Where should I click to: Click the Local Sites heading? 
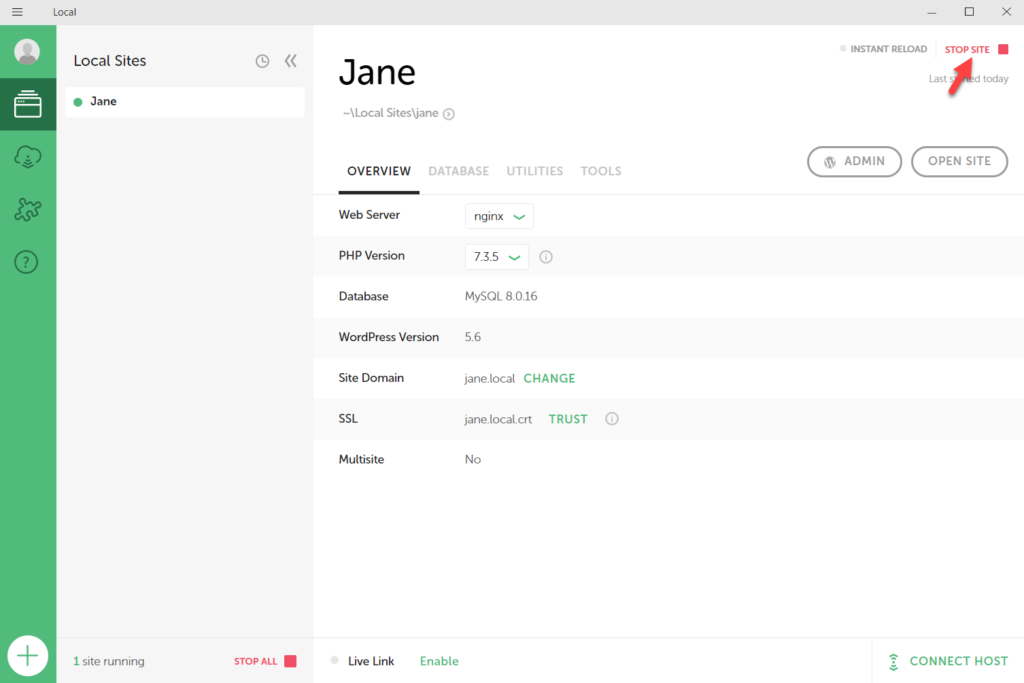click(x=110, y=61)
